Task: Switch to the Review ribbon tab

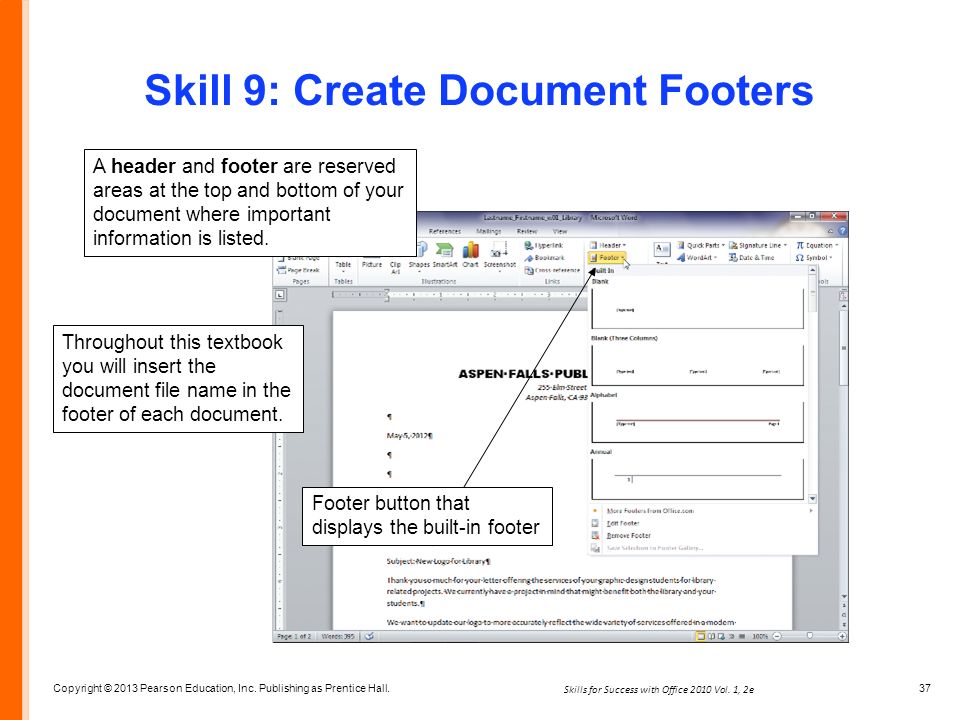Action: [x=527, y=231]
